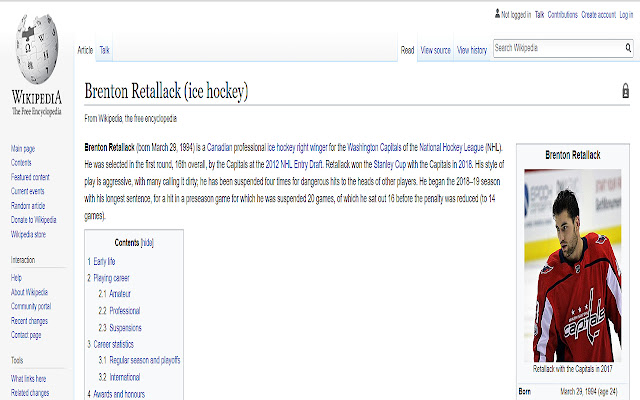The image size is (640, 400).
Task: Go to Main page in sidebar
Action: point(23,149)
